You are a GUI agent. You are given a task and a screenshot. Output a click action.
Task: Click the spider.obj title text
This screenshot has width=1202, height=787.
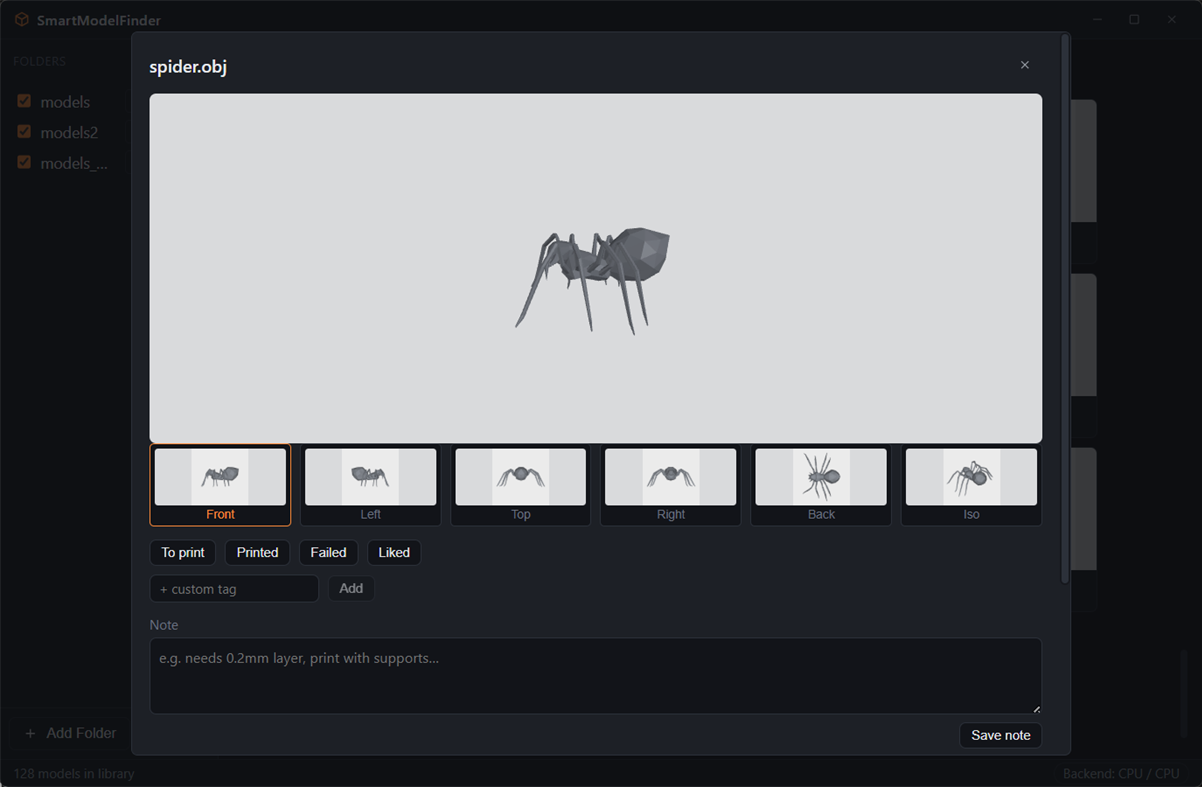point(188,67)
